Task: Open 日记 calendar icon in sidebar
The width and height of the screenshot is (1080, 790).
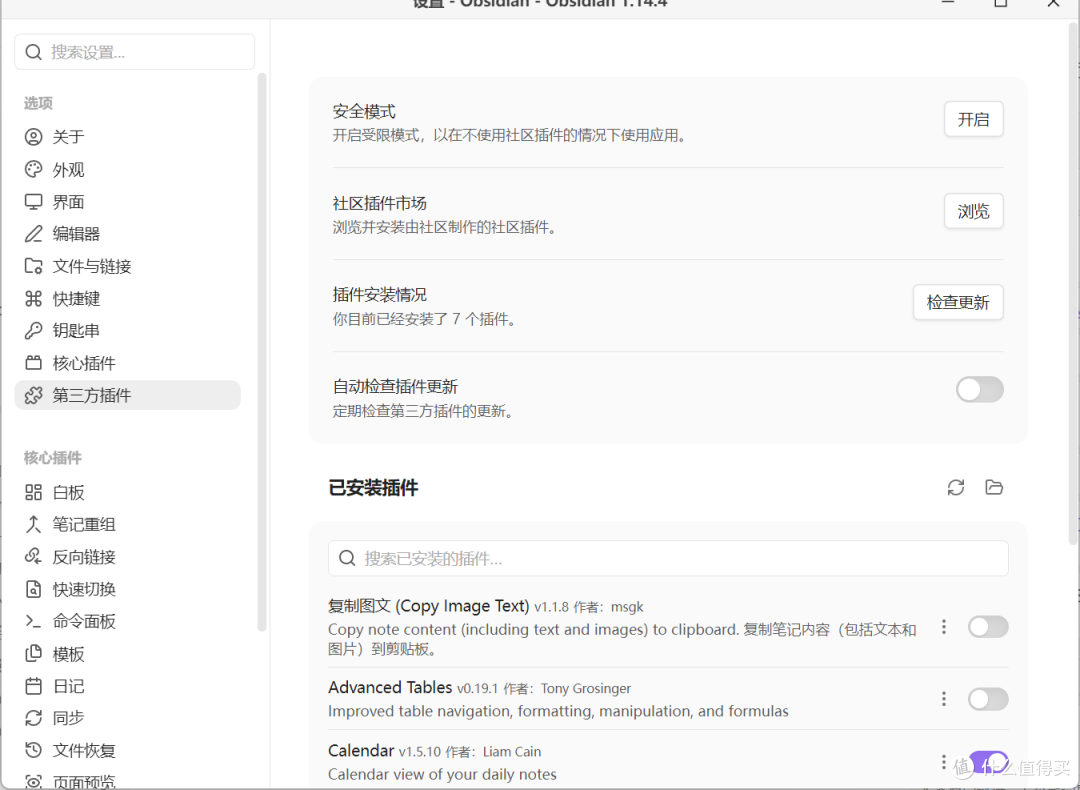Action: pyautogui.click(x=33, y=686)
